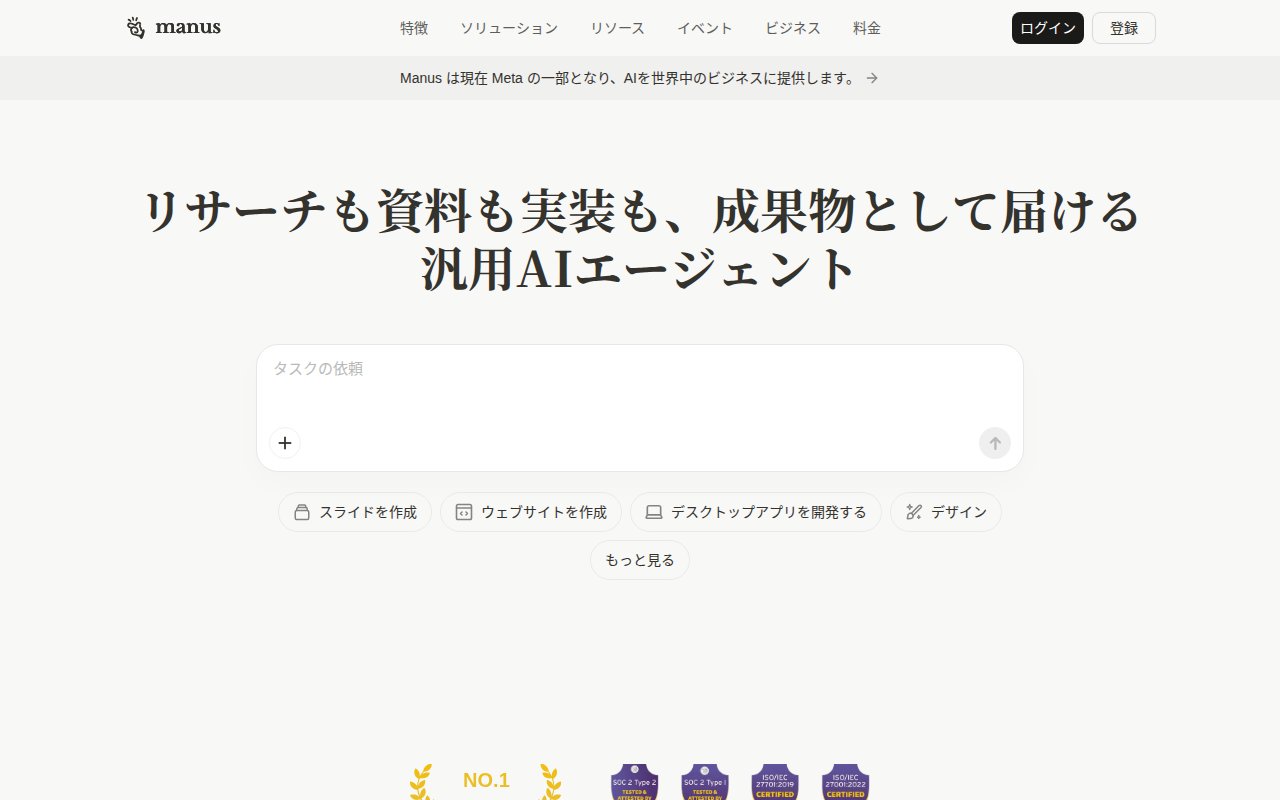The width and height of the screenshot is (1280, 800).
Task: Open the ソリューション navigation menu
Action: (509, 28)
